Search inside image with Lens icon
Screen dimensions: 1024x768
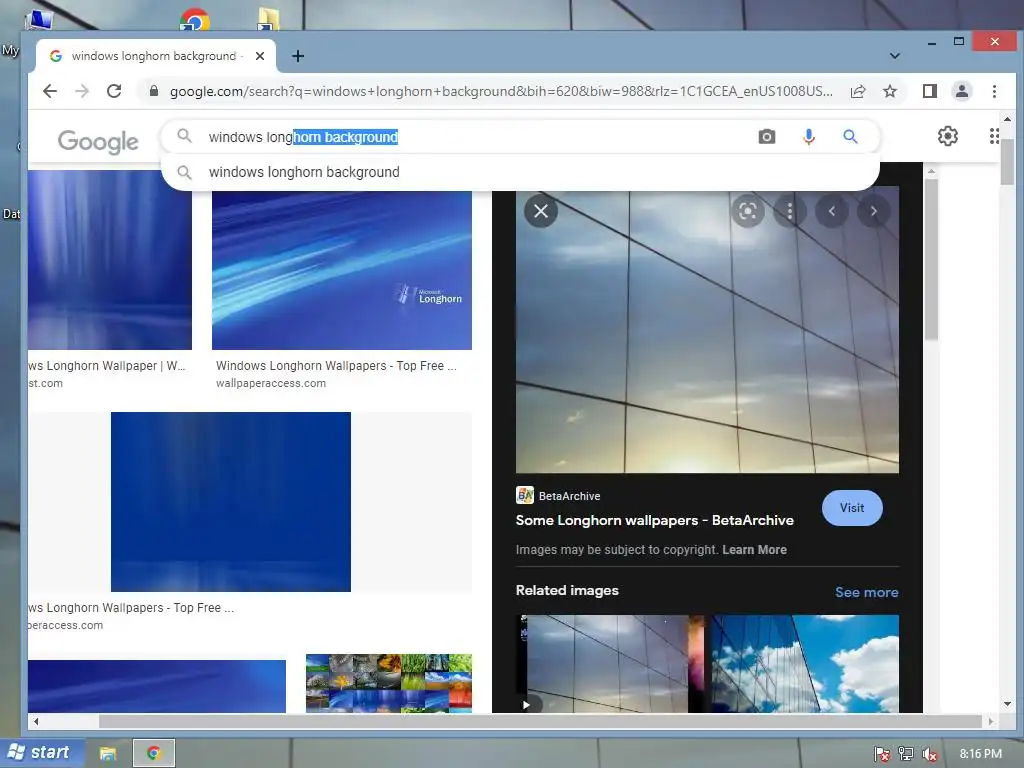(748, 211)
